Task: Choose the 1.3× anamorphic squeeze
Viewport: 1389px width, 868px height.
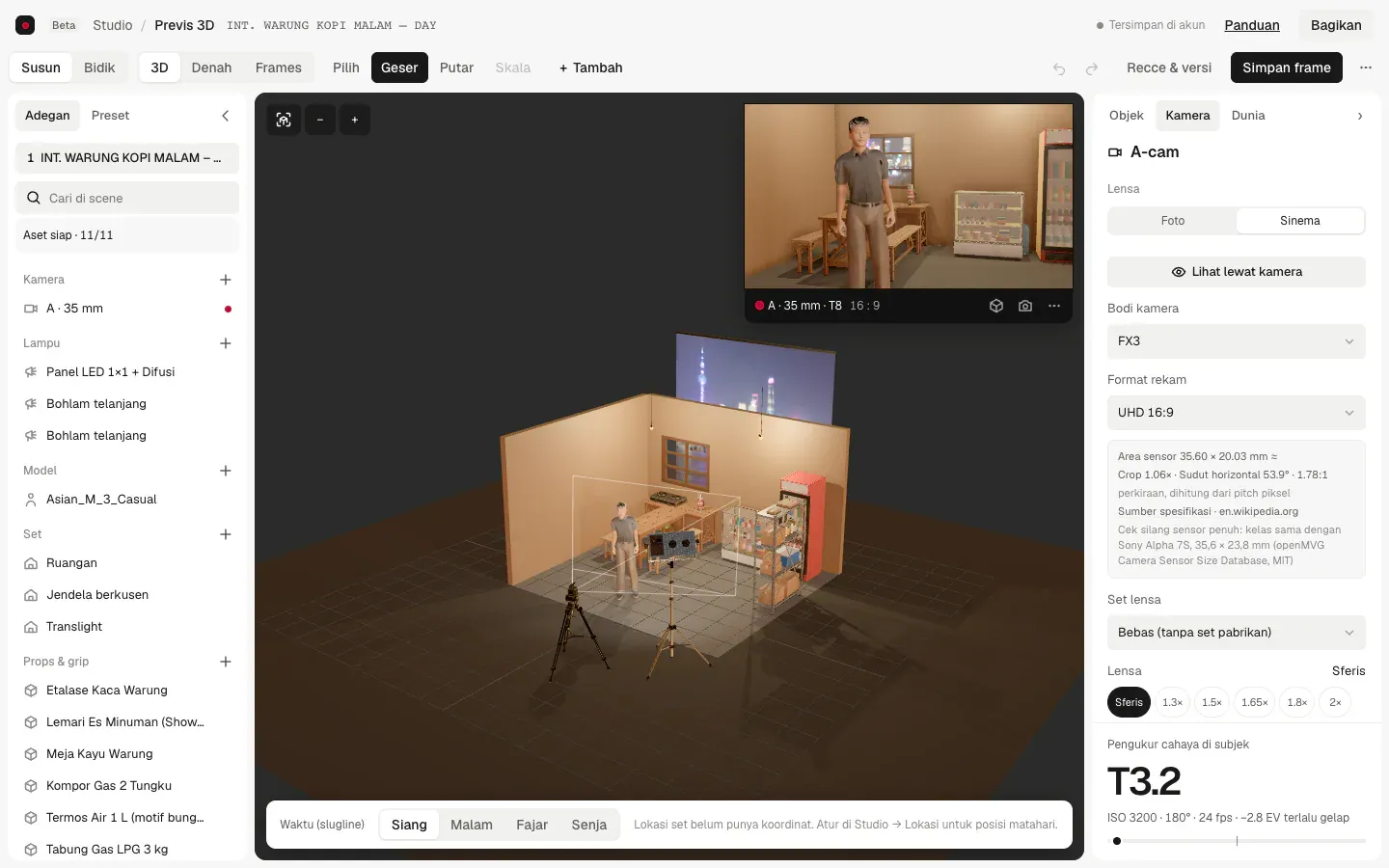Action: [1173, 702]
